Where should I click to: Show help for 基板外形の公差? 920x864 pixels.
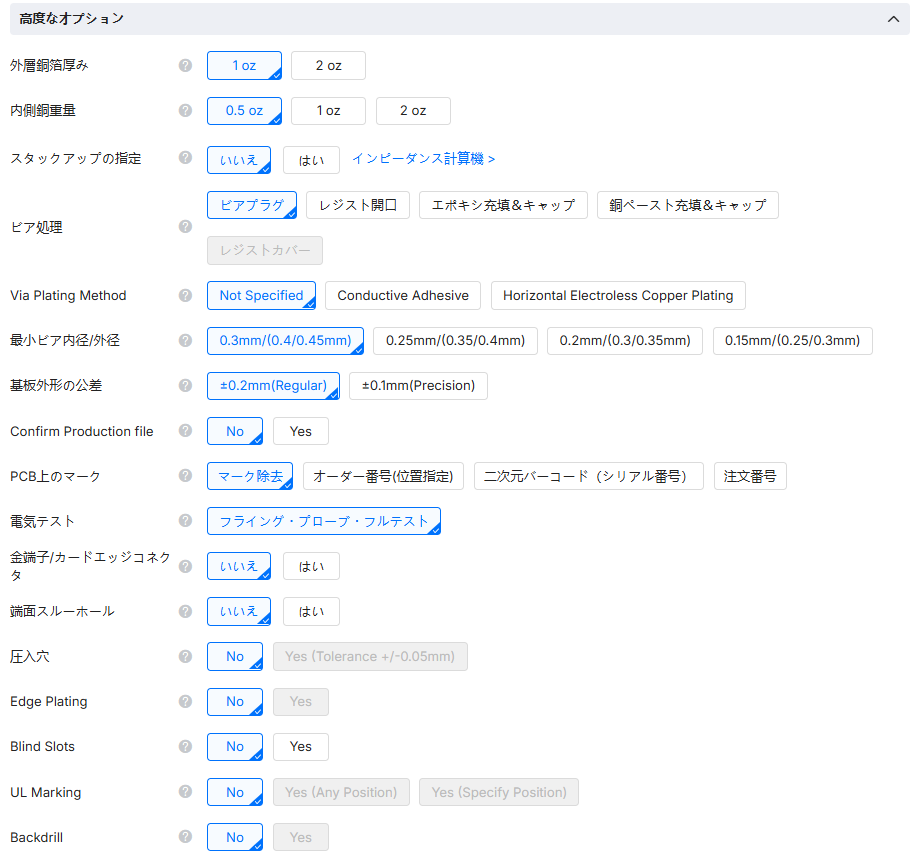point(185,386)
